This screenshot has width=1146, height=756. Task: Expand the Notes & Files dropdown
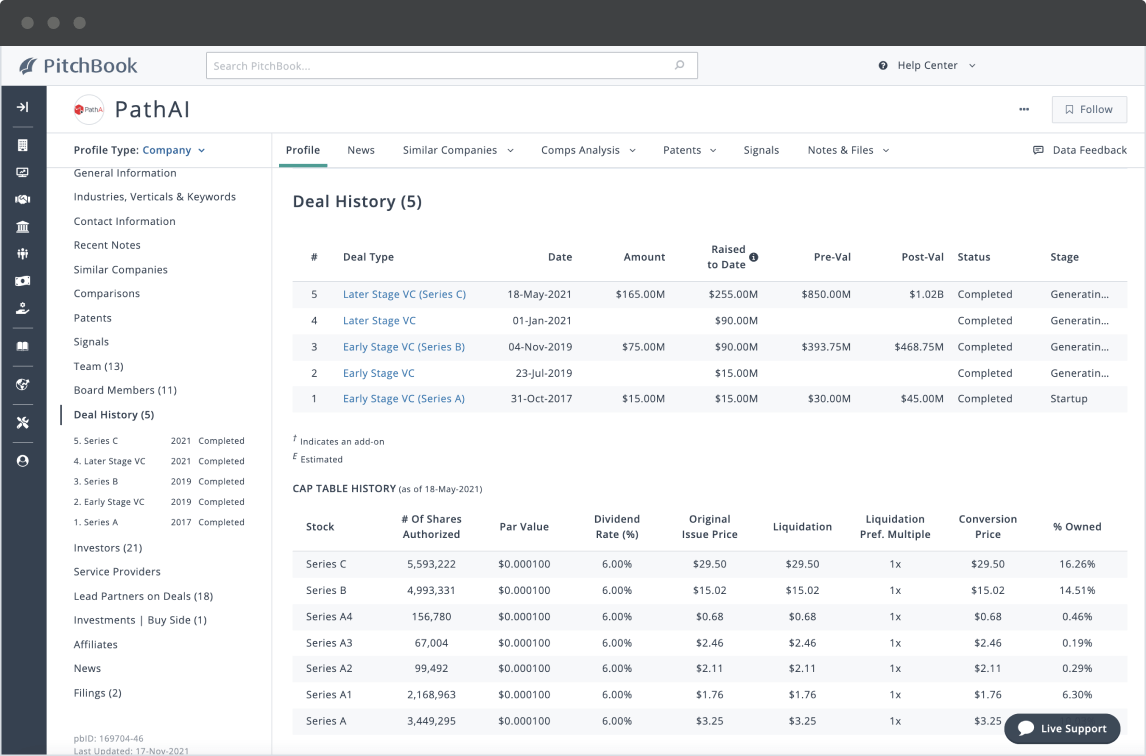click(x=886, y=150)
